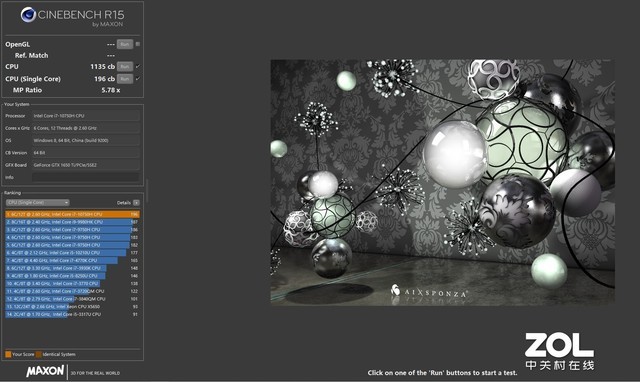Select the orange i7-10750H ranking entry

point(72,214)
